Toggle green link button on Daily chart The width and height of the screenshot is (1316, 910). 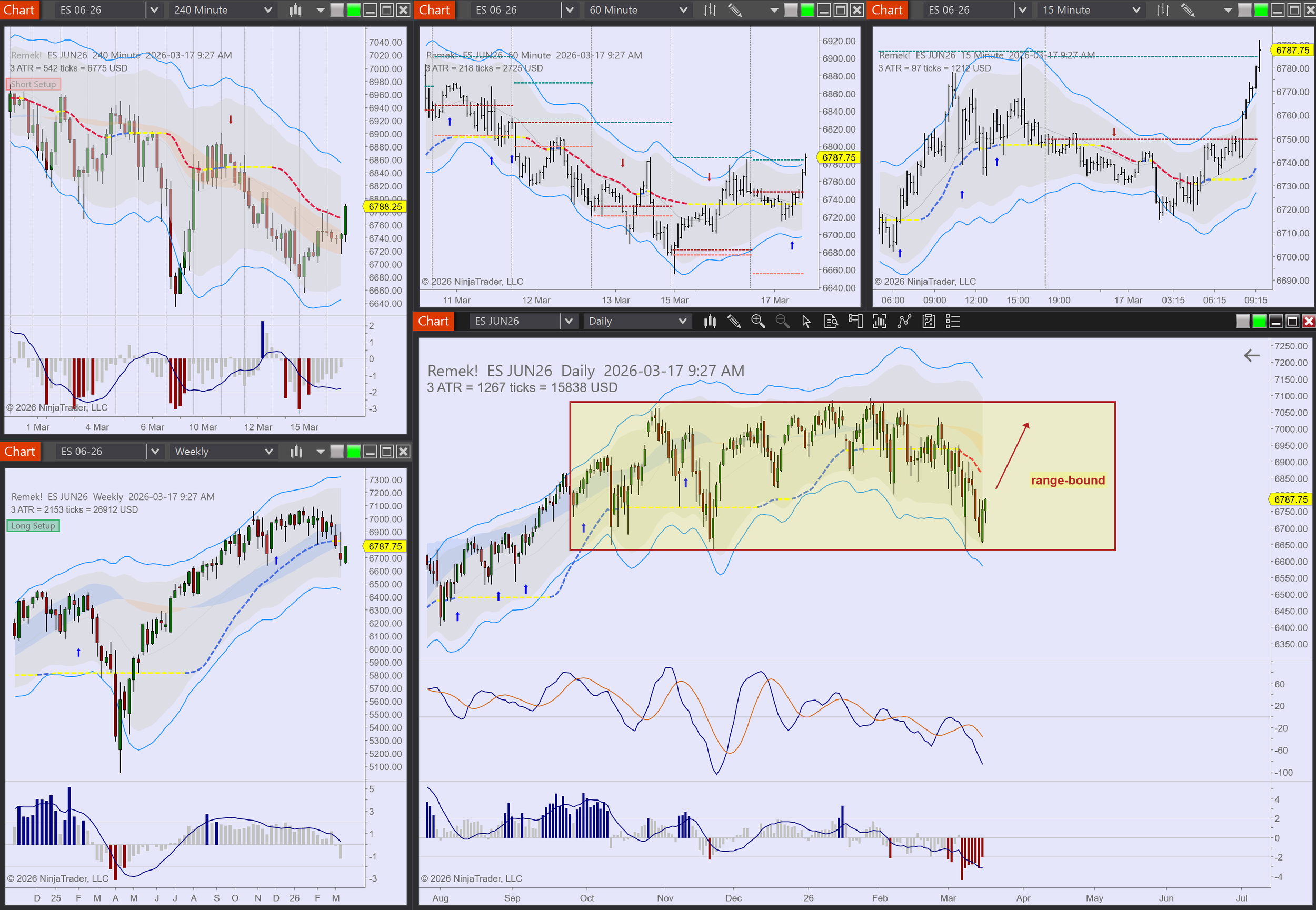pos(1259,322)
